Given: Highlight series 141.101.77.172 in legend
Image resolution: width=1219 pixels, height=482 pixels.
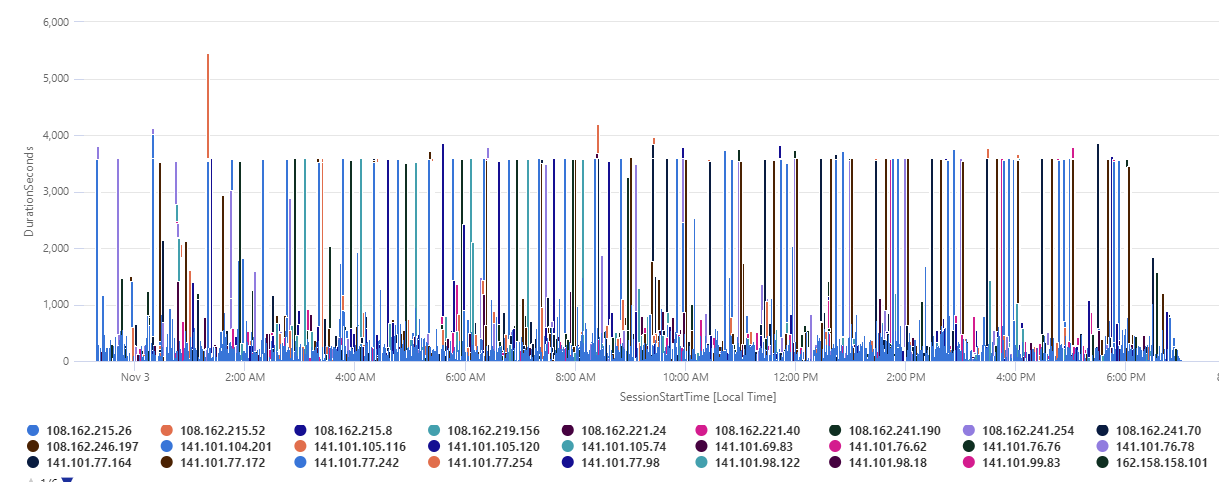Looking at the screenshot, I should (x=213, y=462).
